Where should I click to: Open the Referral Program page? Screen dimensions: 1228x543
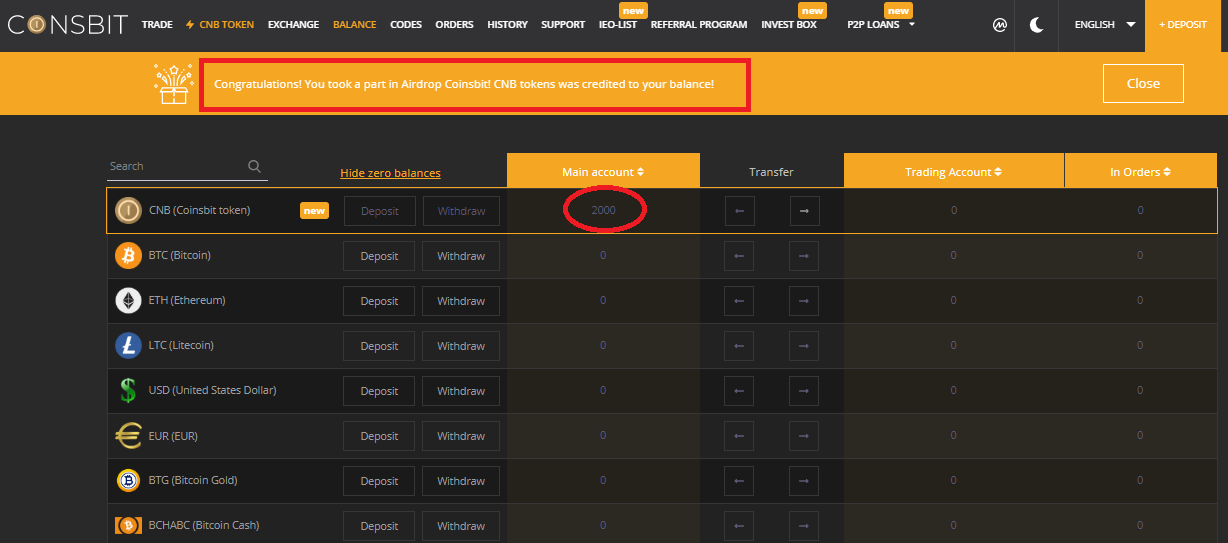699,24
